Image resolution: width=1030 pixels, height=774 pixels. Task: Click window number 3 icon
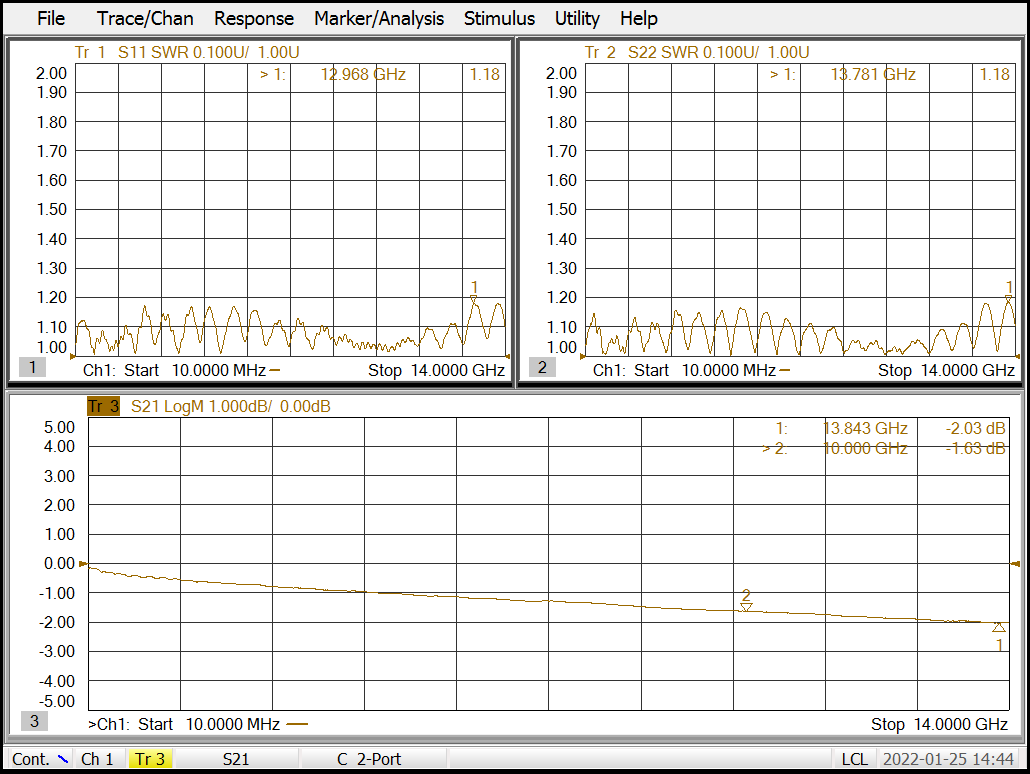pyautogui.click(x=33, y=721)
